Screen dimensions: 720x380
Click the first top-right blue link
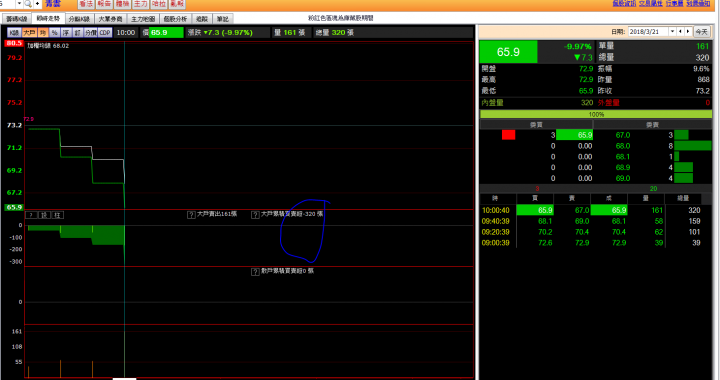click(x=624, y=3)
